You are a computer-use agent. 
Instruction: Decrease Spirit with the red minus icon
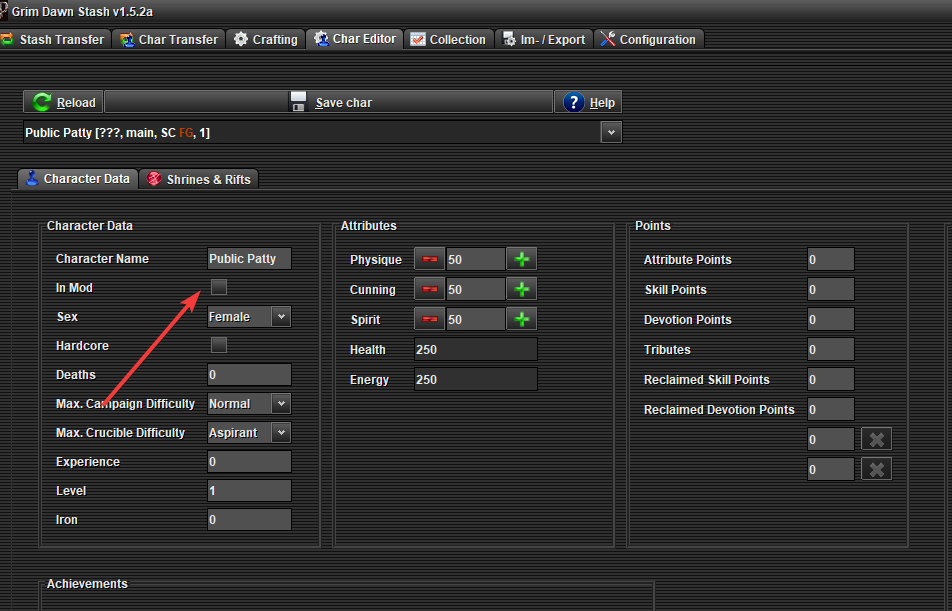[430, 319]
